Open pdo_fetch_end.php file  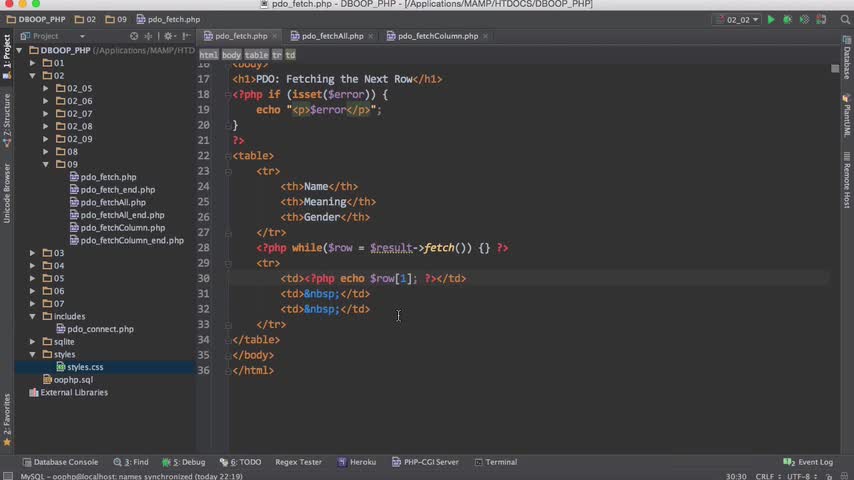click(112, 190)
